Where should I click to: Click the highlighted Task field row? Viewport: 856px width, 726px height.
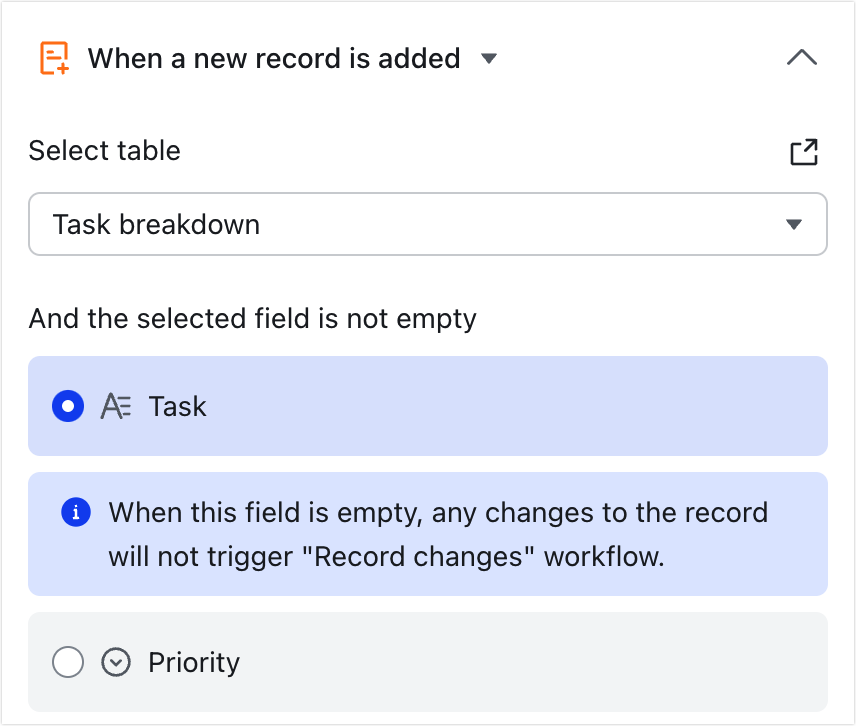(x=428, y=406)
